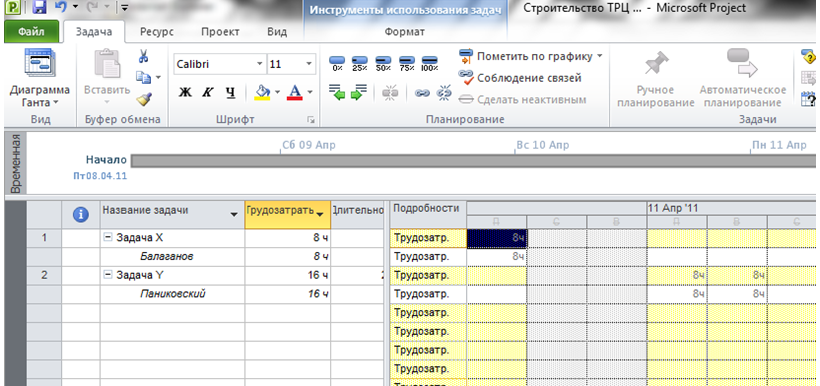Collapse the Задача Y outline row

pos(108,275)
